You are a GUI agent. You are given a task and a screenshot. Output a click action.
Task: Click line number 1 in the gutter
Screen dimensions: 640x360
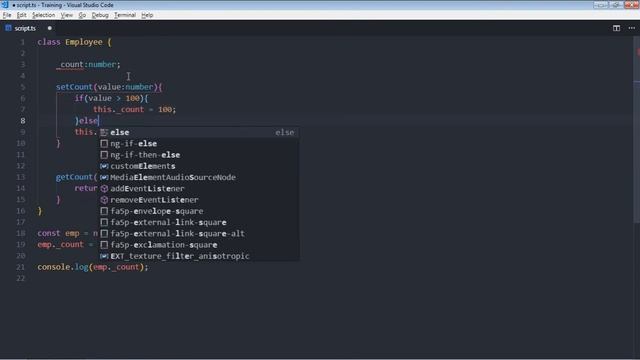(x=22, y=42)
